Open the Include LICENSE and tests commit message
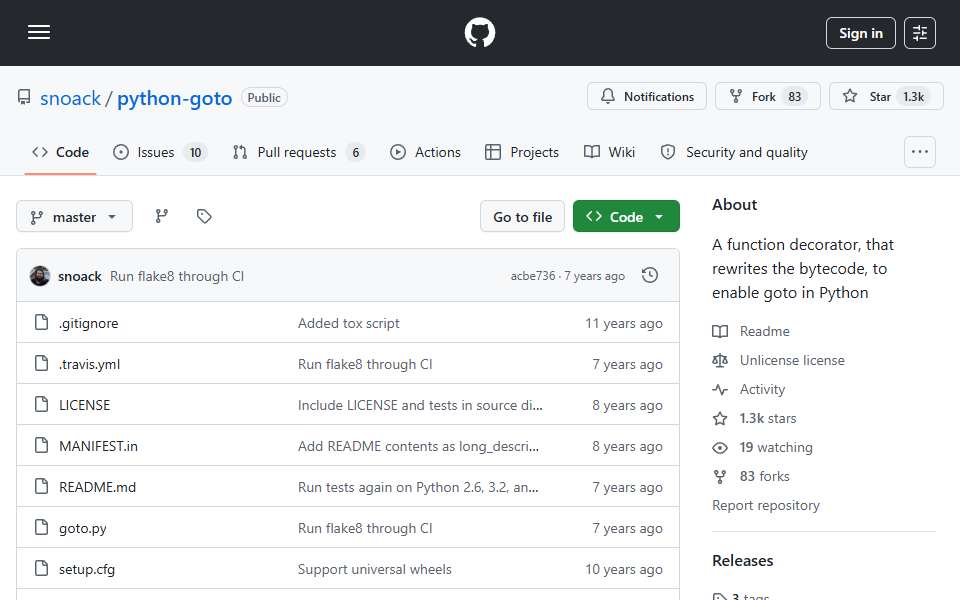This screenshot has height=600, width=960. click(420, 405)
